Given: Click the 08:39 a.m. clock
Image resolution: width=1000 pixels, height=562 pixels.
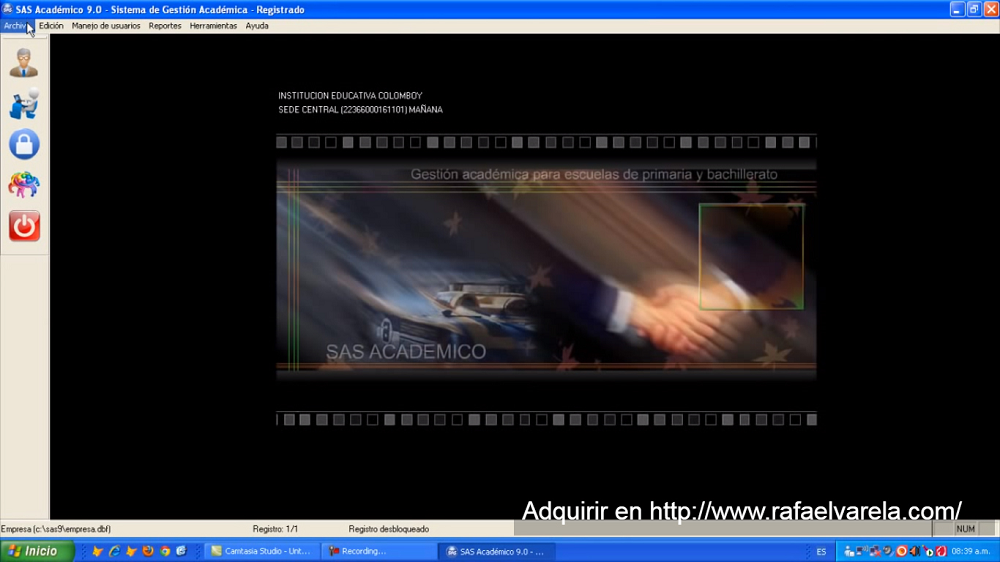Looking at the screenshot, I should tap(971, 551).
